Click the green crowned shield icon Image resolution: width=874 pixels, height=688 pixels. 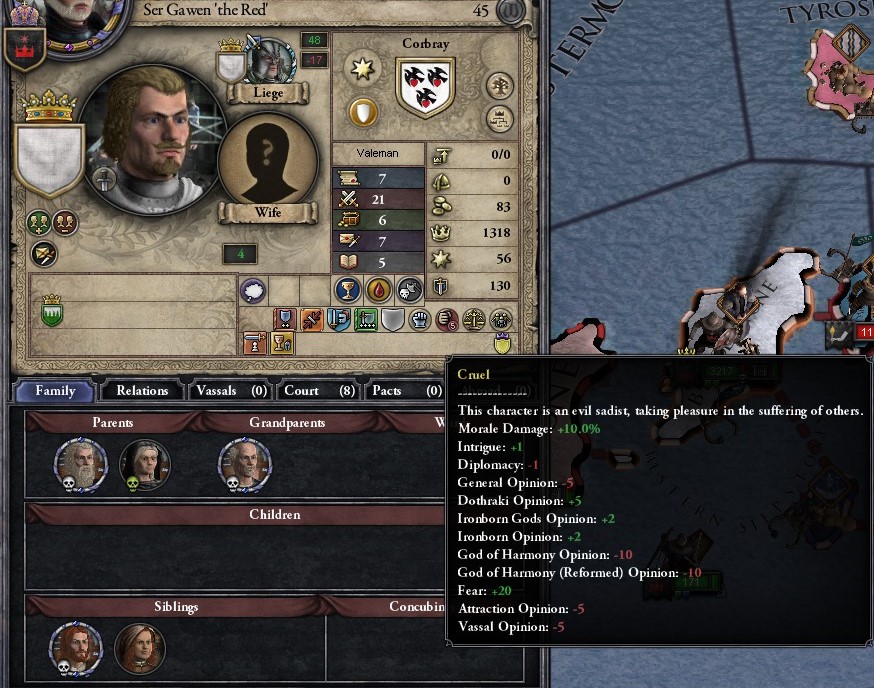pos(51,310)
